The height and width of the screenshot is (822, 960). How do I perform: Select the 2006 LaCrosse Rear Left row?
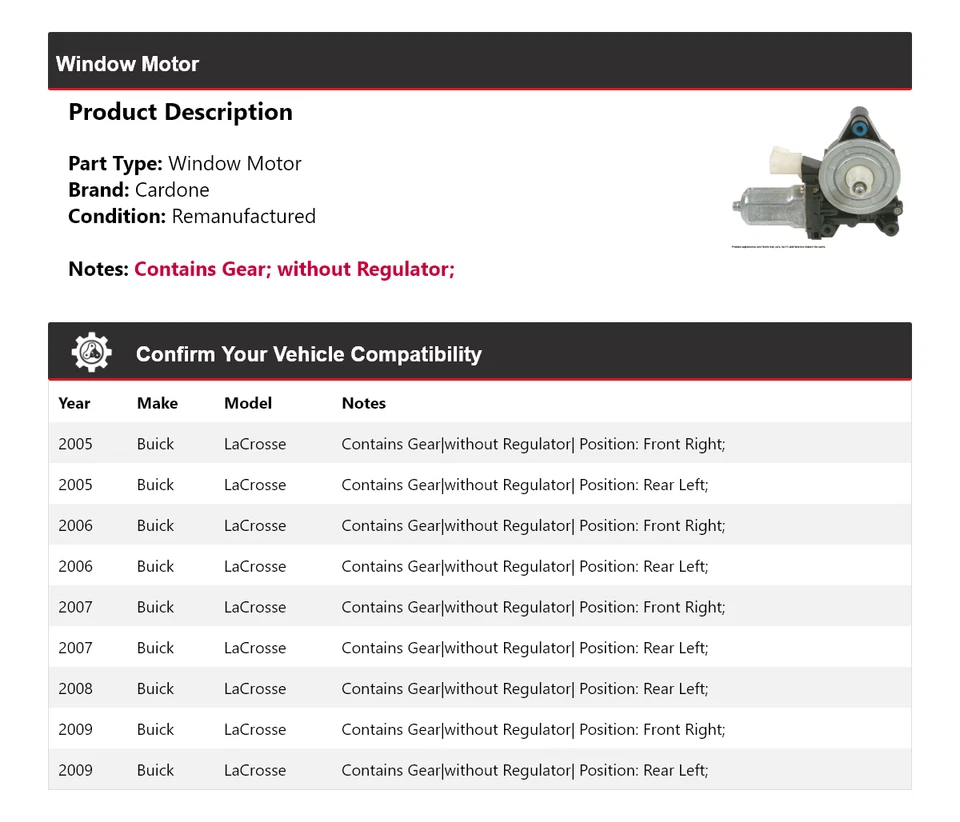point(479,566)
